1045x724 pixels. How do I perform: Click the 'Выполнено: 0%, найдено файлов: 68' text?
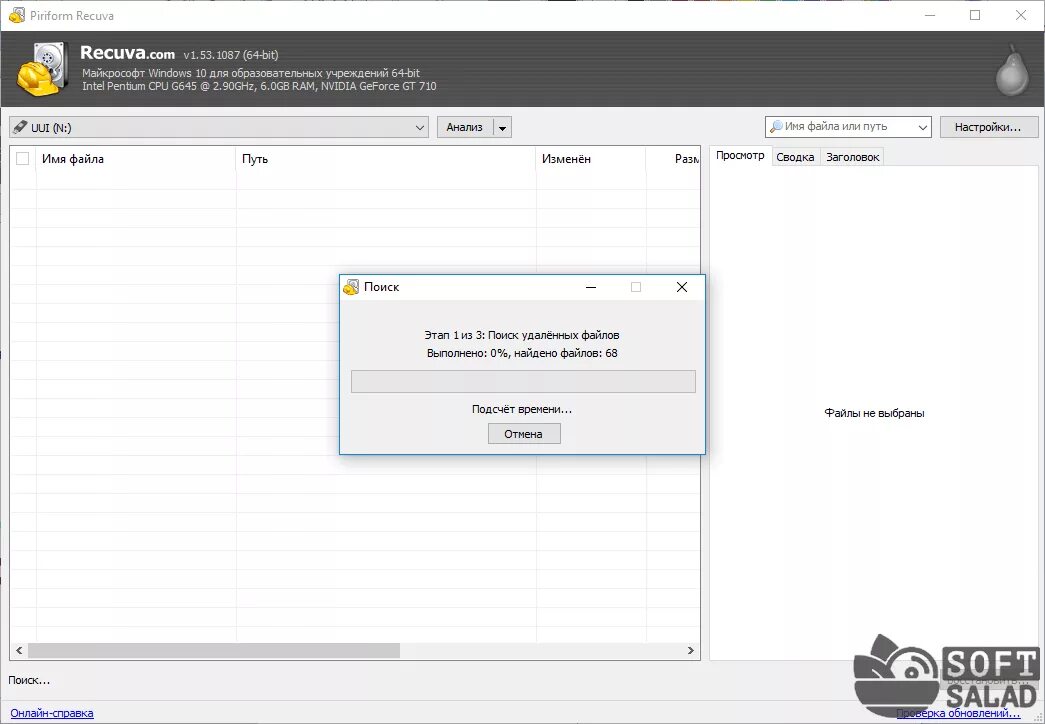point(522,353)
